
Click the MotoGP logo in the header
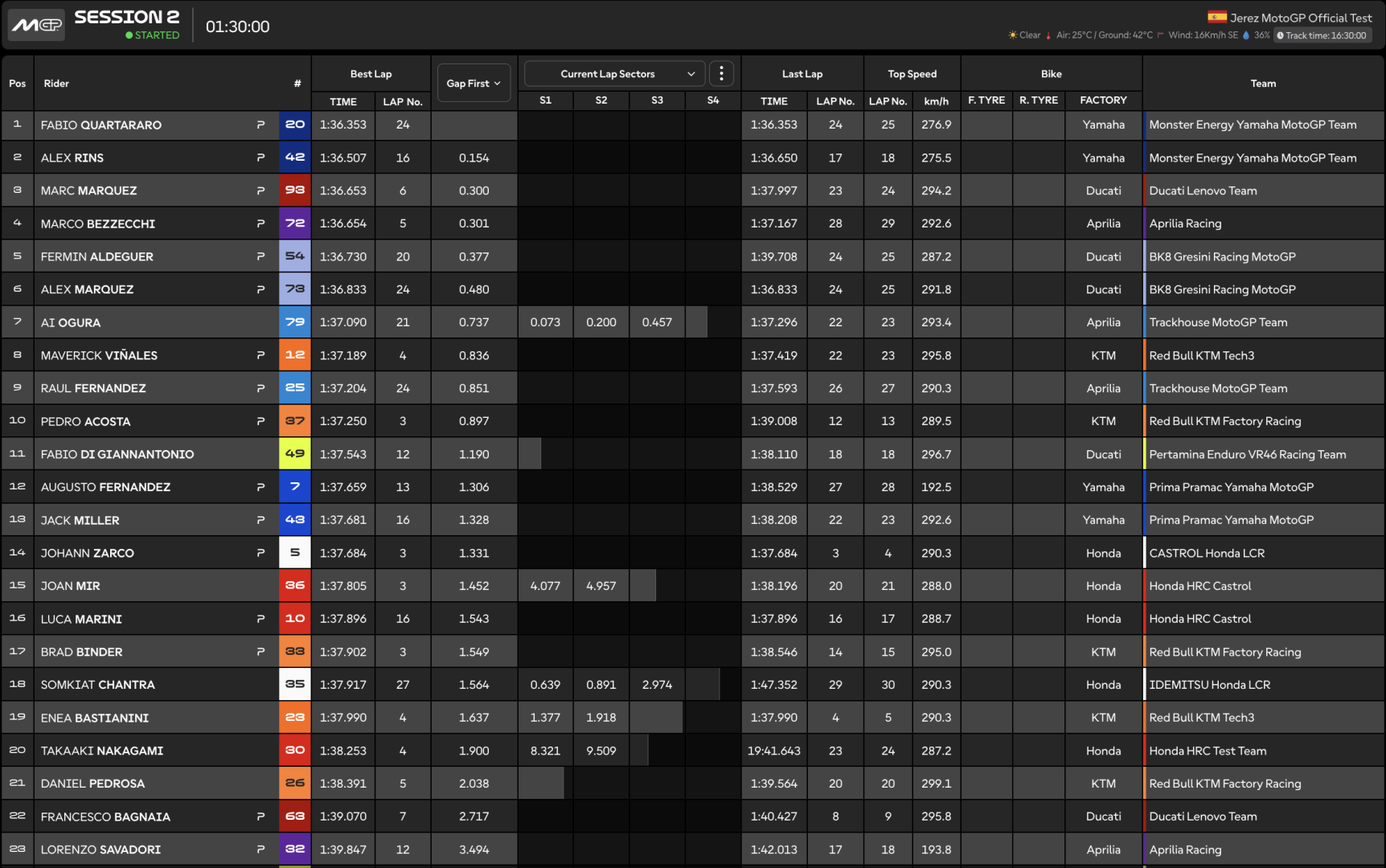tap(36, 25)
